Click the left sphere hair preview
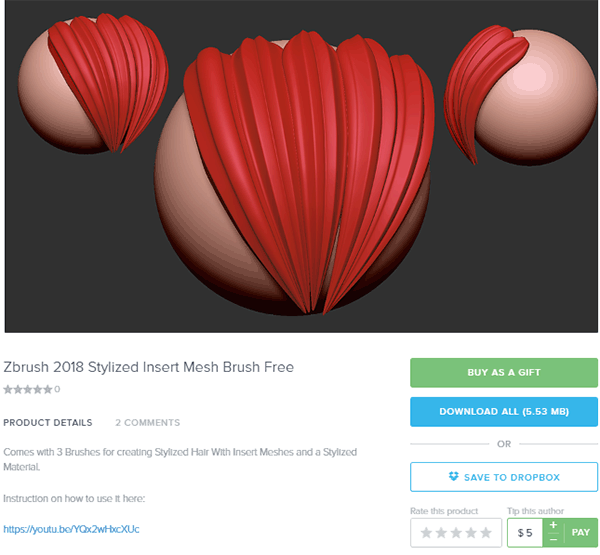Image resolution: width=600 pixels, height=555 pixels. pyautogui.click(x=93, y=83)
